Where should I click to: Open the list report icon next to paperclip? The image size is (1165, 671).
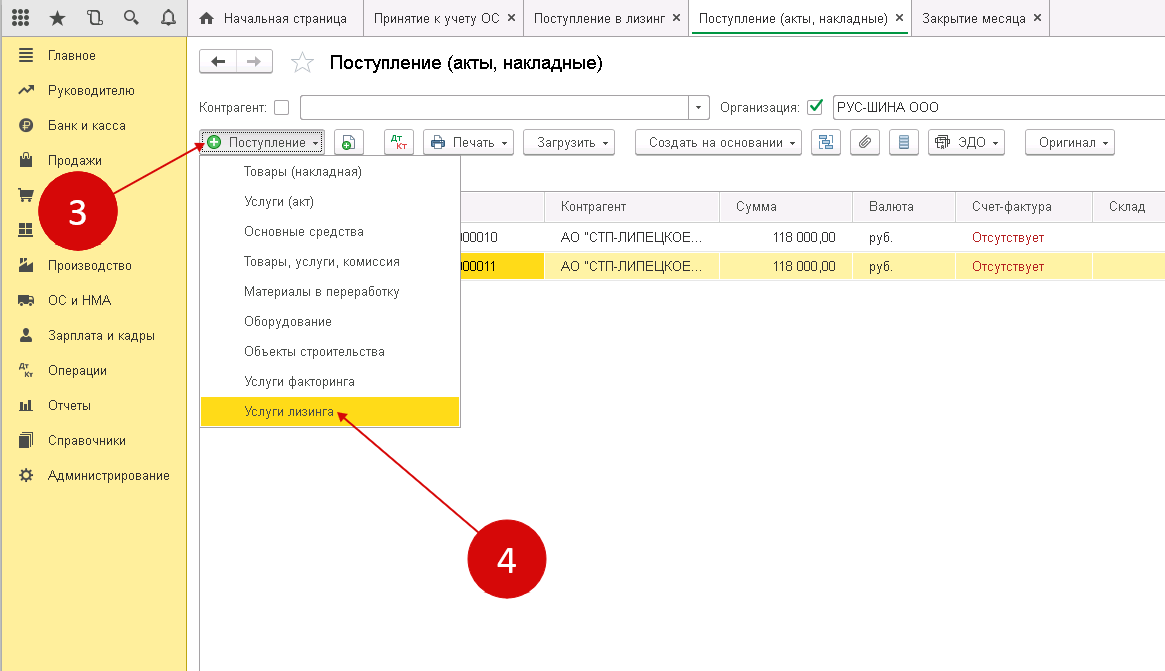(x=903, y=143)
